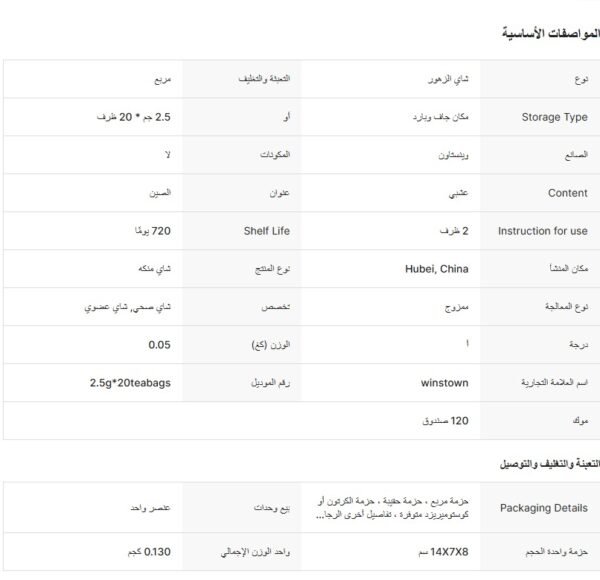Select the Hubei, China origin value
600x580 pixels.
[440, 269]
